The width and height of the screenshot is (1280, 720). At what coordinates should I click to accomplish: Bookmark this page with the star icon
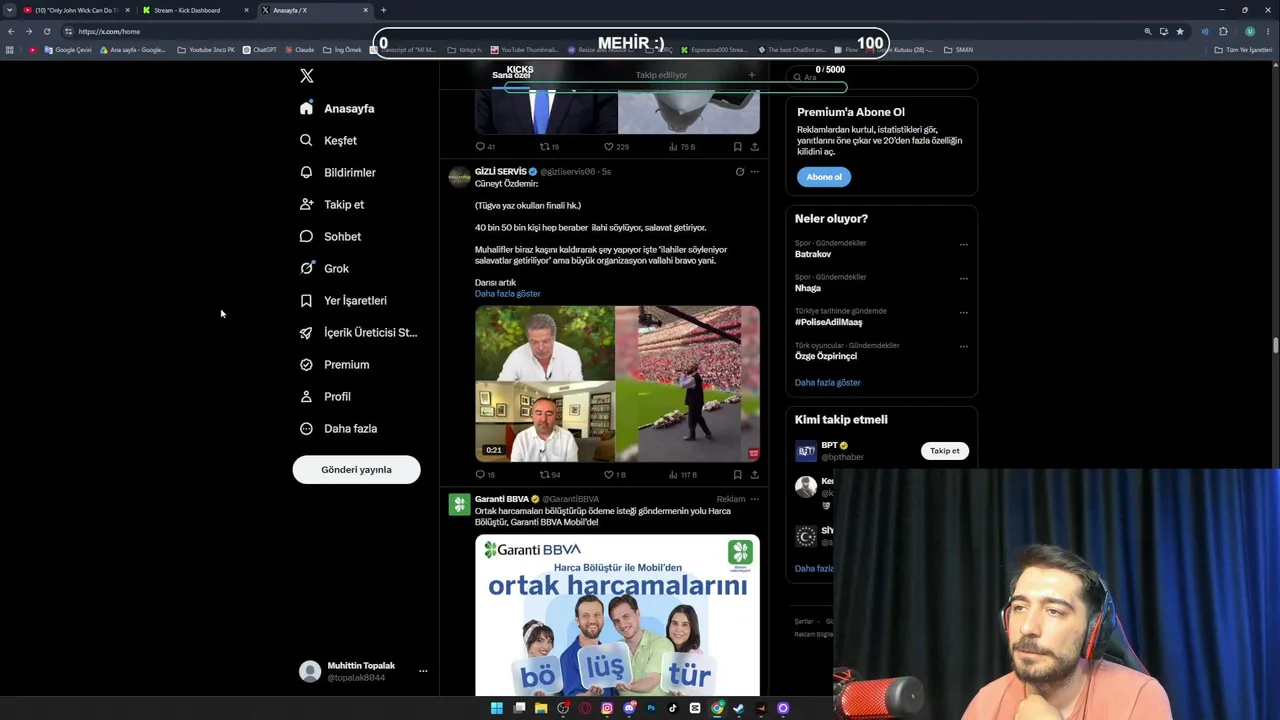[1180, 31]
